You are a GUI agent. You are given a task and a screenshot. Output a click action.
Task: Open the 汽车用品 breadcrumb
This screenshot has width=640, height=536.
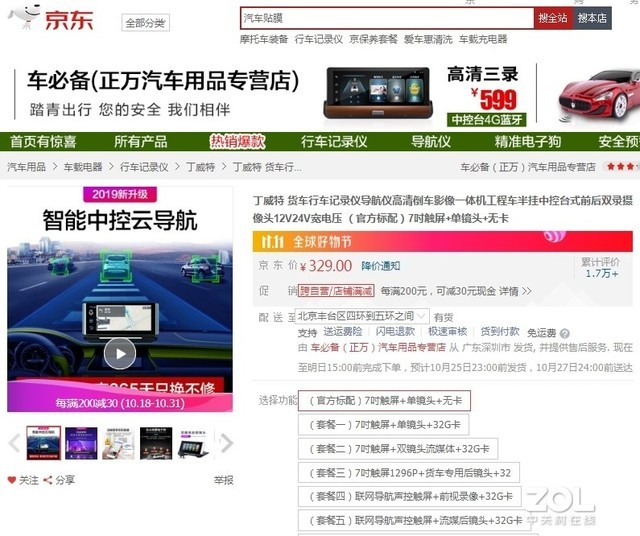tap(26, 167)
